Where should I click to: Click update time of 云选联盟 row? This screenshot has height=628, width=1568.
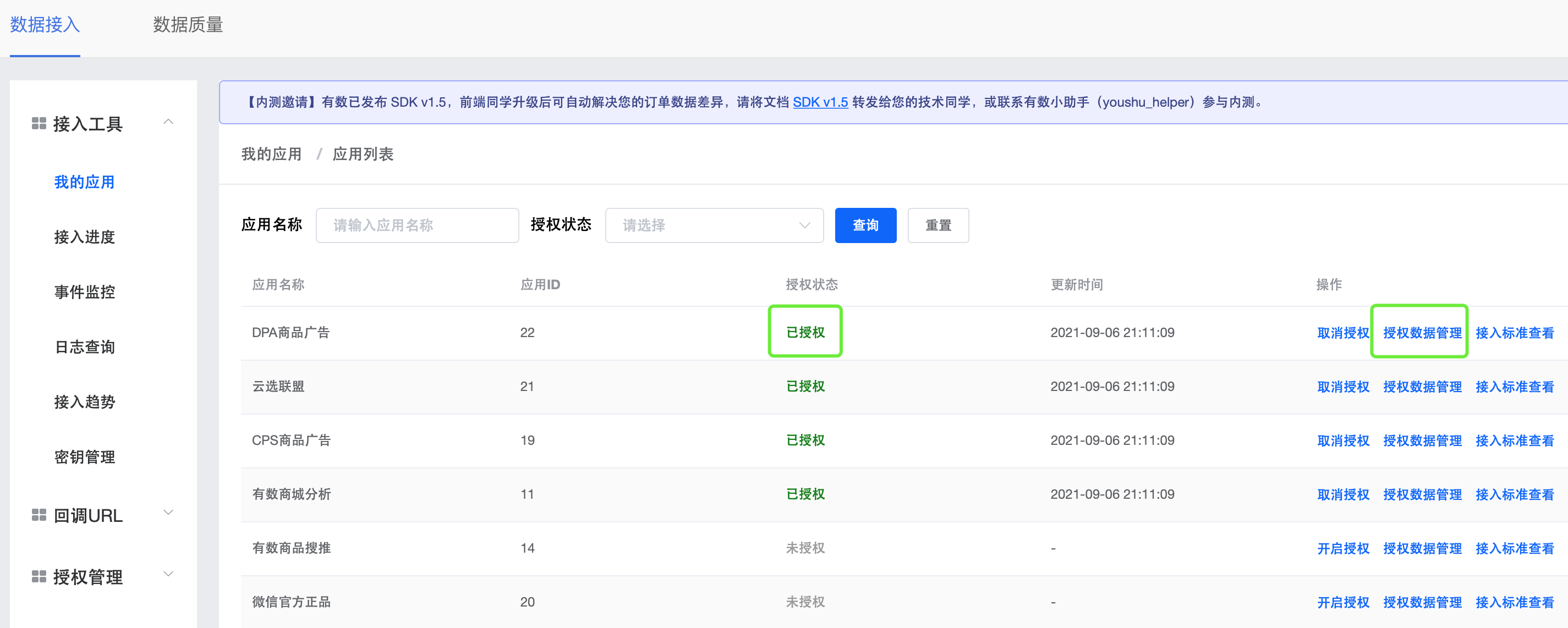1112,386
